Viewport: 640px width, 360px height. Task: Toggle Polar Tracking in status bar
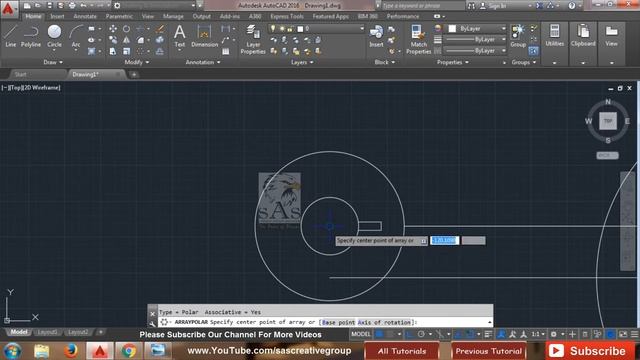coord(421,334)
